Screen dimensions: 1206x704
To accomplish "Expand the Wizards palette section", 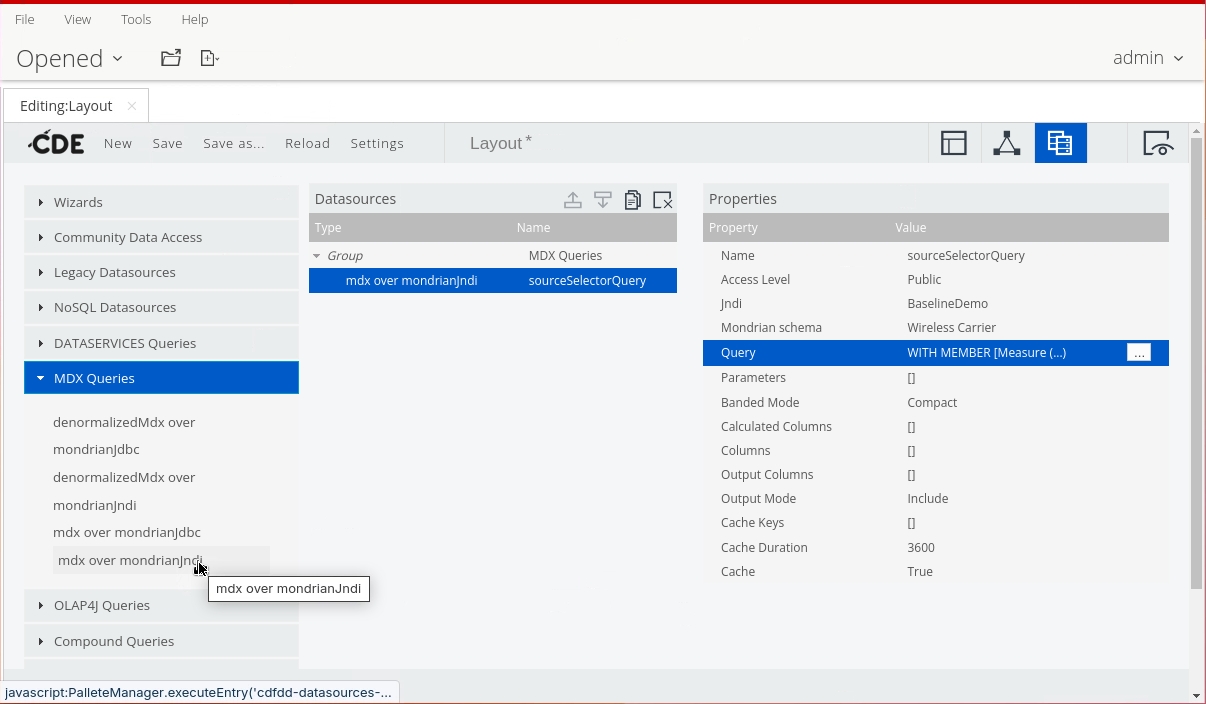I will click(x=78, y=202).
